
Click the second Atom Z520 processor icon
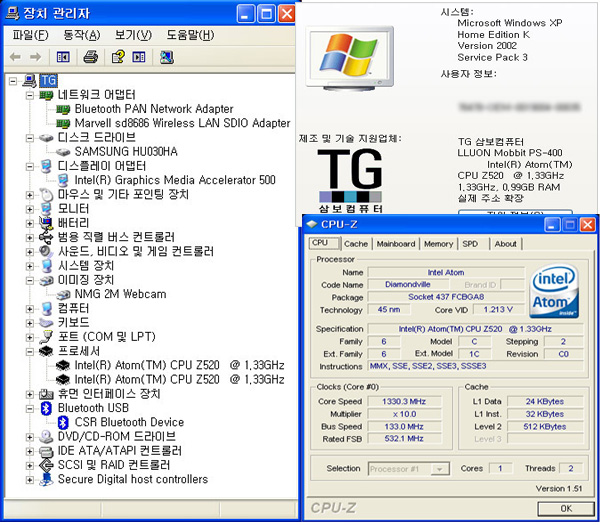point(63,380)
